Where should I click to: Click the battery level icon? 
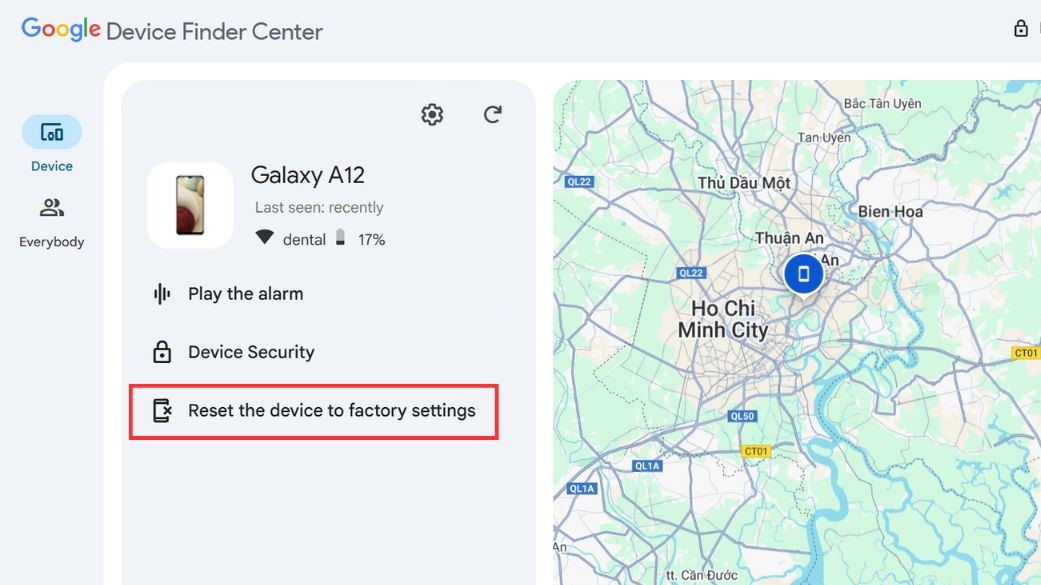pyautogui.click(x=340, y=239)
